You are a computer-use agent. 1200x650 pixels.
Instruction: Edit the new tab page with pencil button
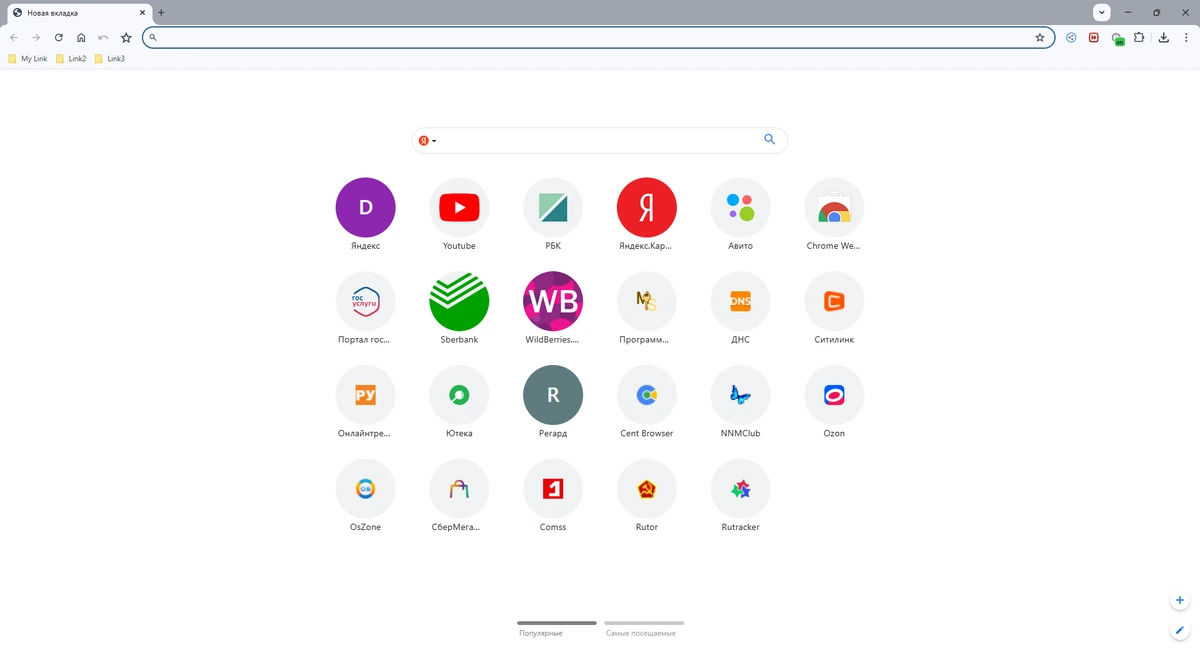click(1180, 631)
